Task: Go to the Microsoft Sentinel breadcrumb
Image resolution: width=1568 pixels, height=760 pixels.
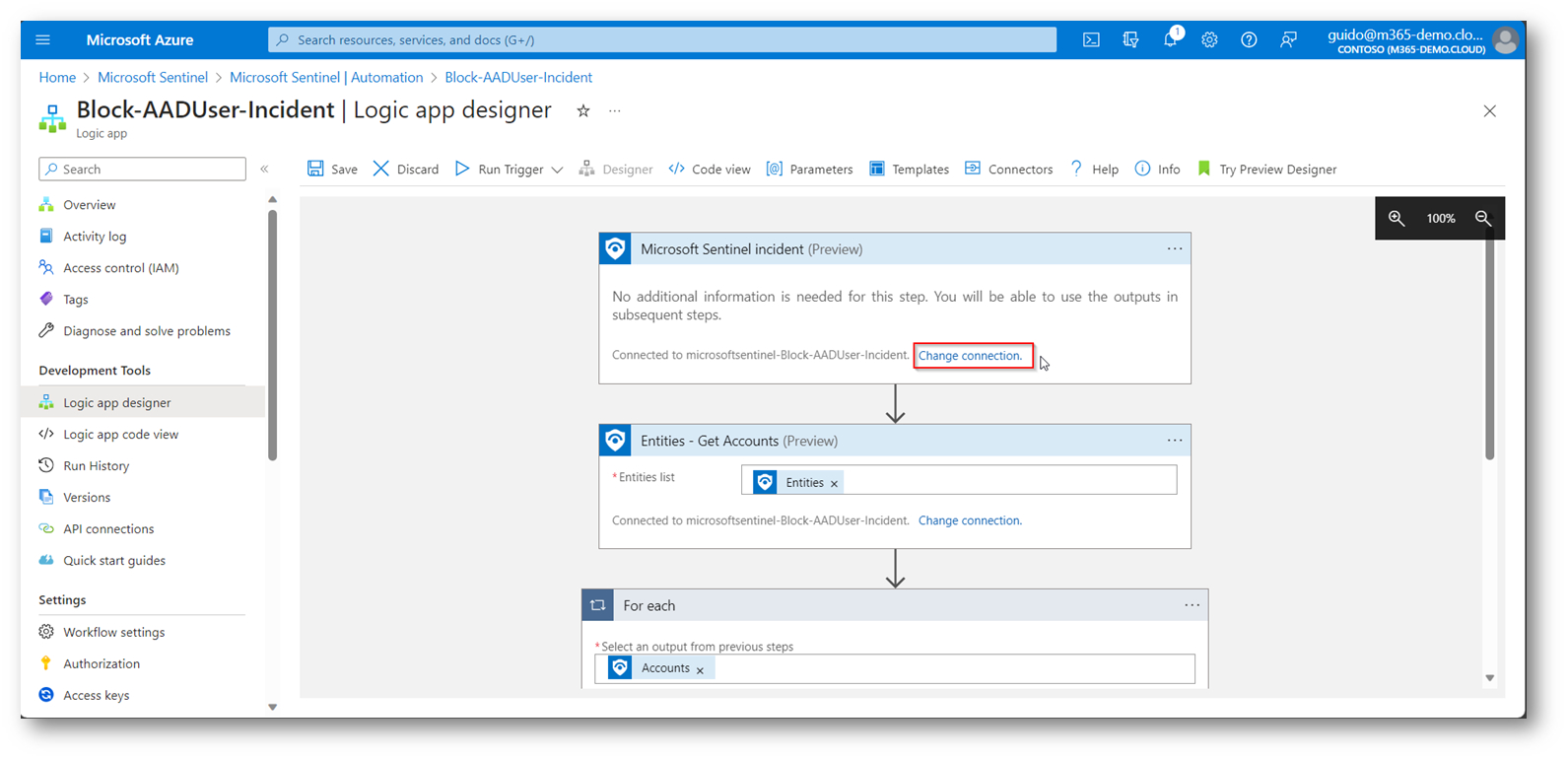Action: 153,77
